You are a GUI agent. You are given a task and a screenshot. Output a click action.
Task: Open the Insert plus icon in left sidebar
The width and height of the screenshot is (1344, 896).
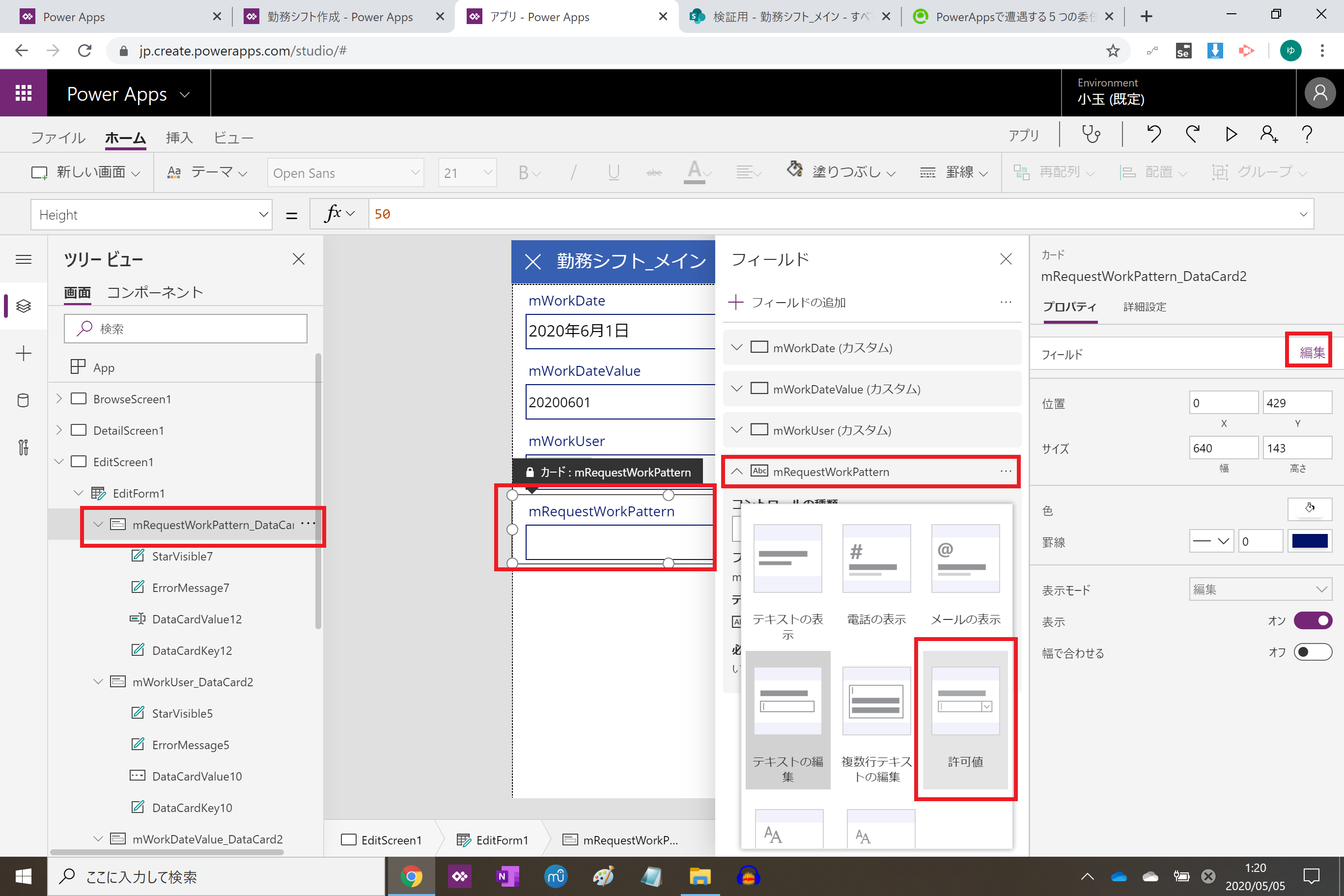24,353
